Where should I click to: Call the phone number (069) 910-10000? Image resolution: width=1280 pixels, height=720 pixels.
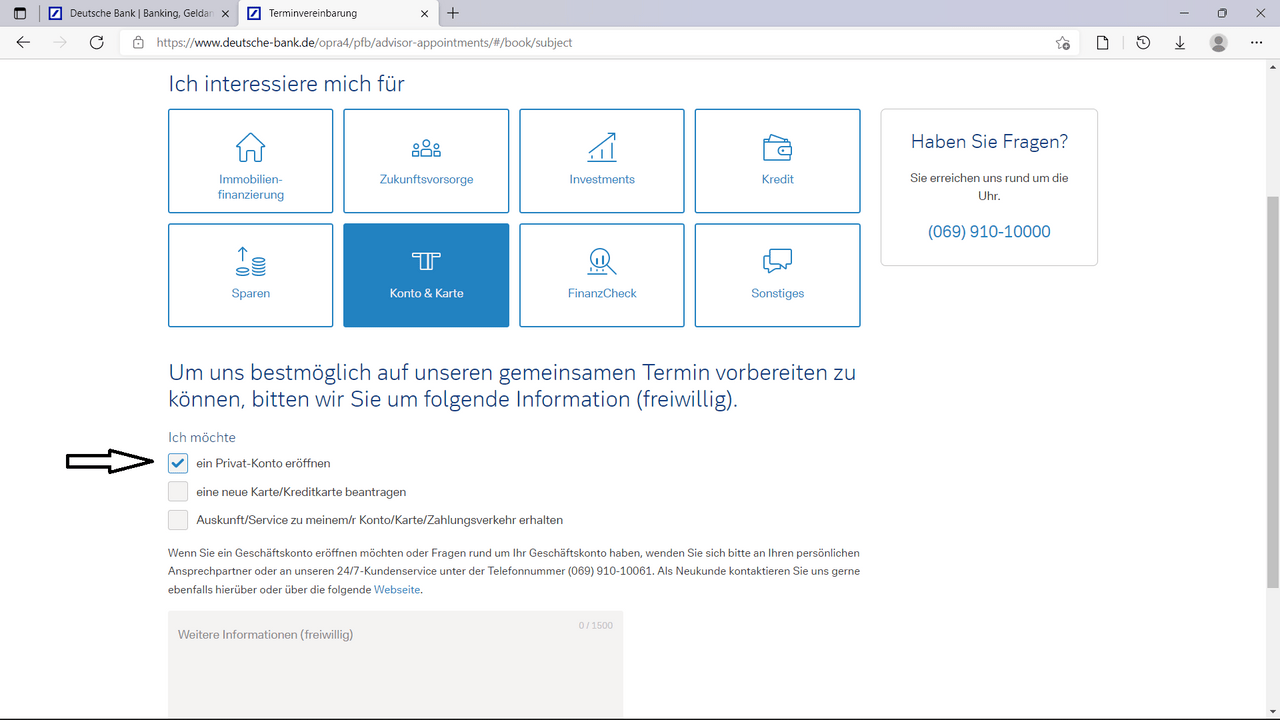pyautogui.click(x=989, y=232)
